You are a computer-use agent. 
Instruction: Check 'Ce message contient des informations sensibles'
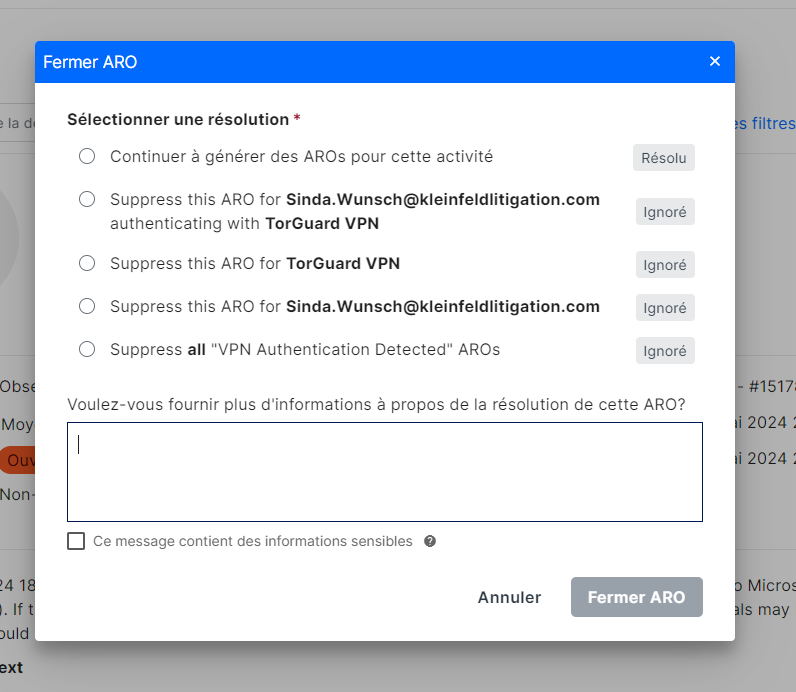[76, 541]
